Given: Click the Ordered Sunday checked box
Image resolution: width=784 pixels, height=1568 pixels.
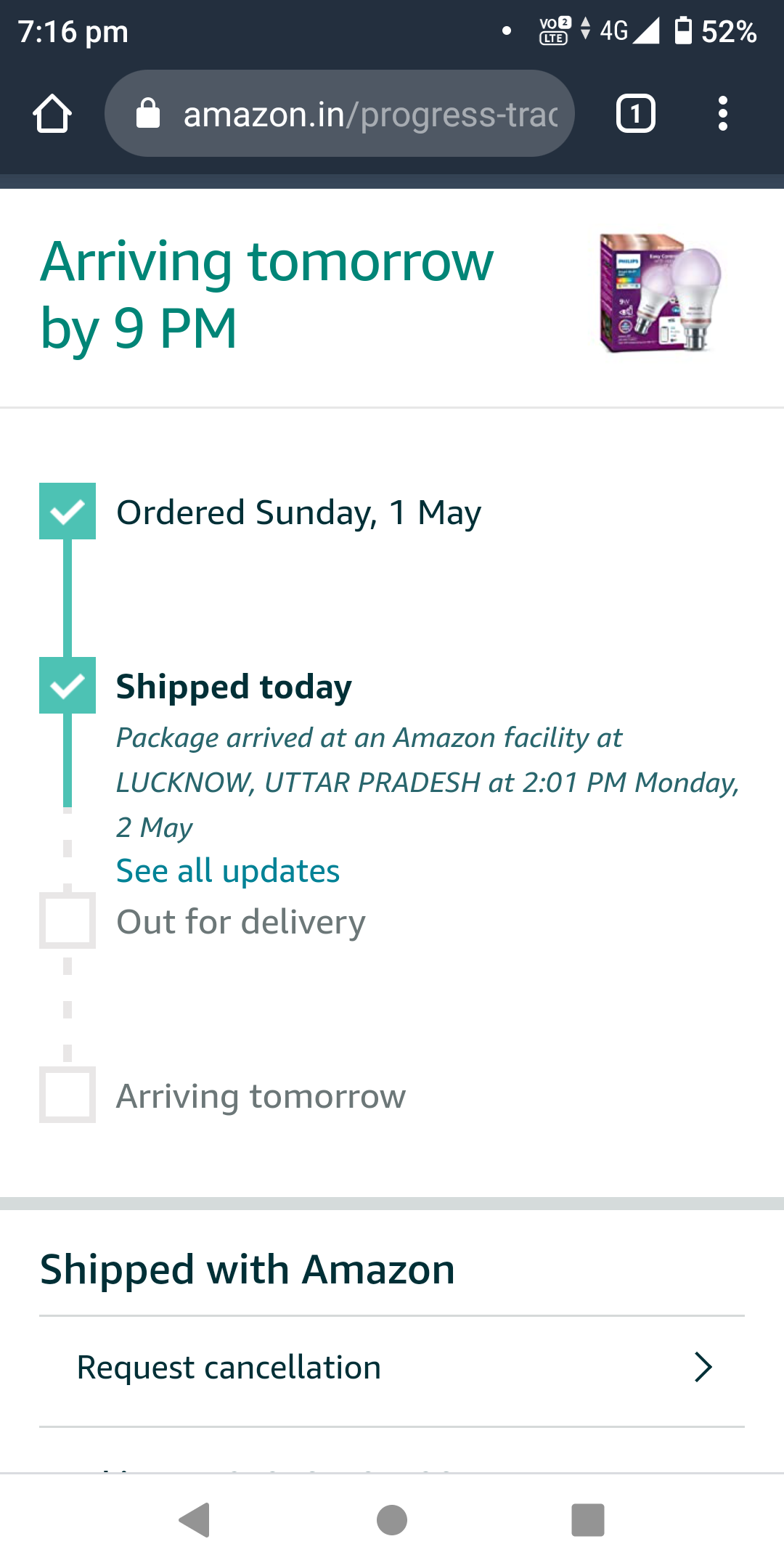Looking at the screenshot, I should 68,511.
